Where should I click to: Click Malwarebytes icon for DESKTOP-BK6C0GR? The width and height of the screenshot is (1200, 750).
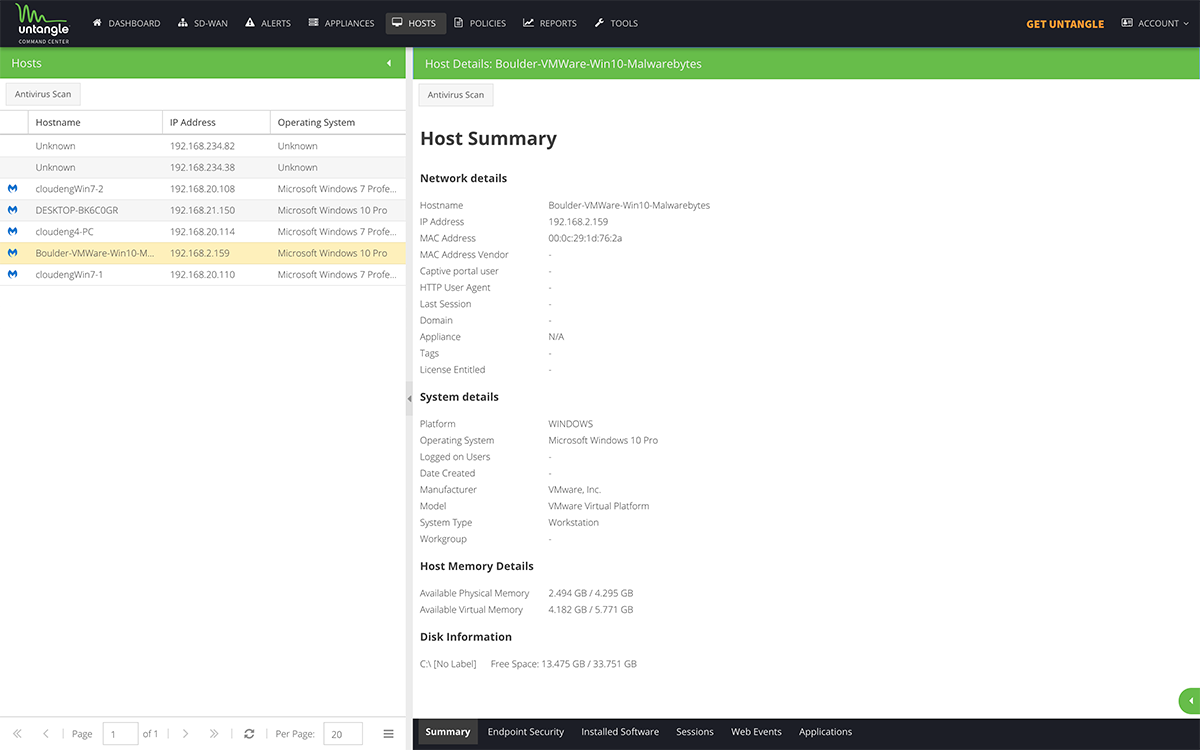13,210
